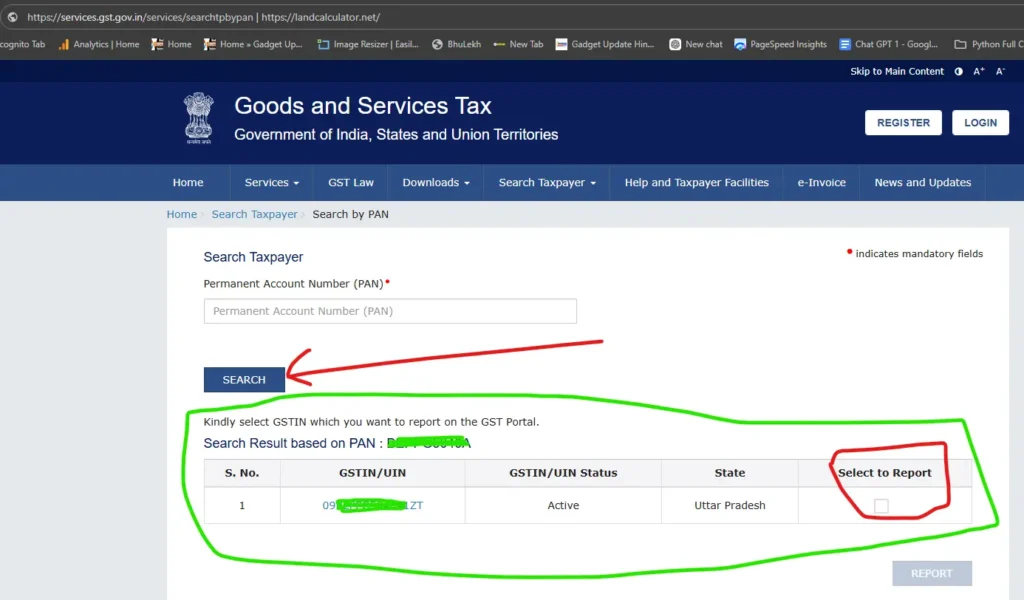Open the Home bookmark
The height and width of the screenshot is (600, 1024).
tap(171, 44)
